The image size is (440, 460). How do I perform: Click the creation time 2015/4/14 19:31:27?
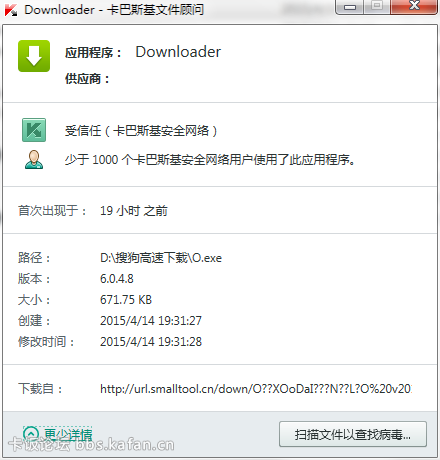(x=151, y=321)
